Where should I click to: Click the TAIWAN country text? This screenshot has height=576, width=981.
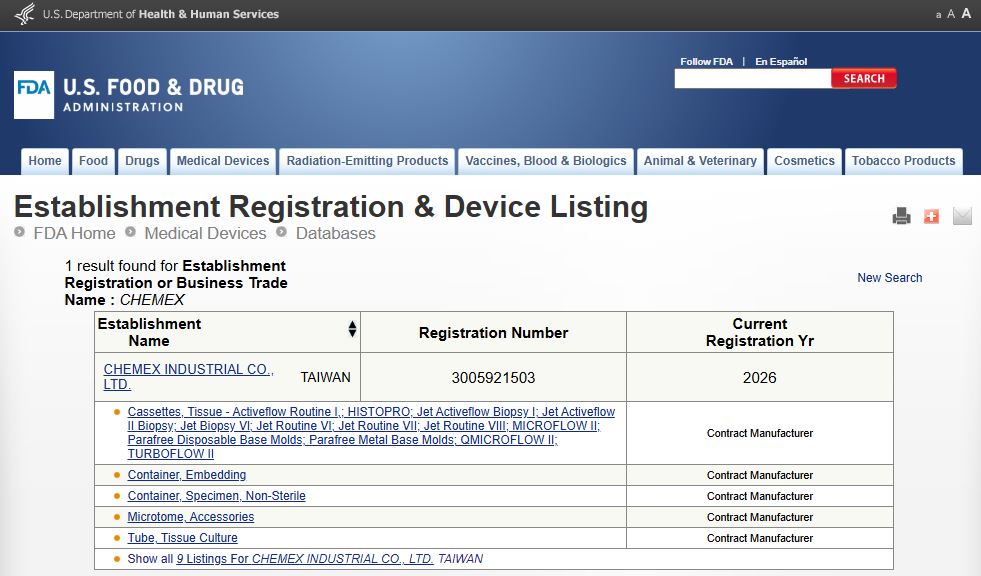(x=325, y=377)
